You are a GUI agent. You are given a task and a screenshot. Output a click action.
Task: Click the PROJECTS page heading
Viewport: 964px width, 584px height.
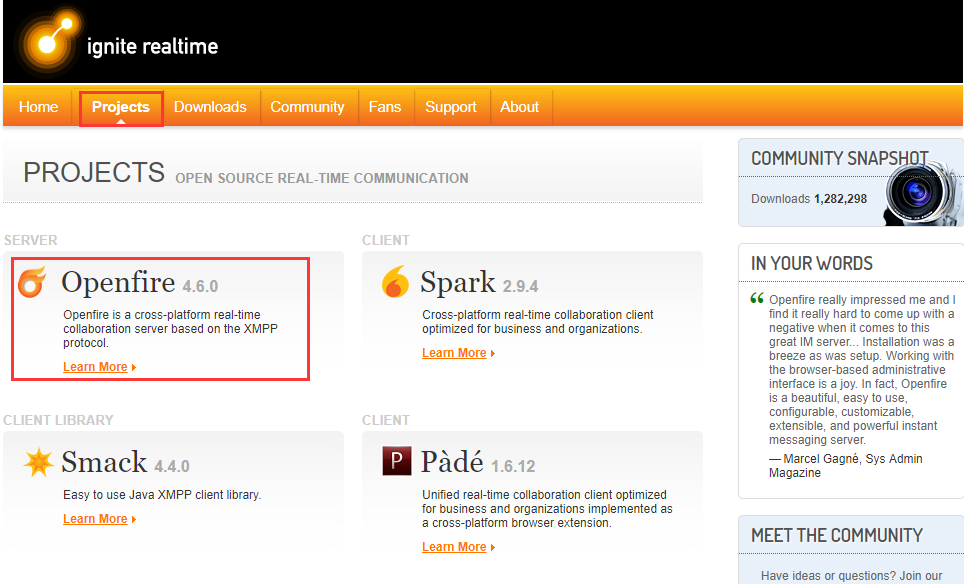click(x=94, y=172)
